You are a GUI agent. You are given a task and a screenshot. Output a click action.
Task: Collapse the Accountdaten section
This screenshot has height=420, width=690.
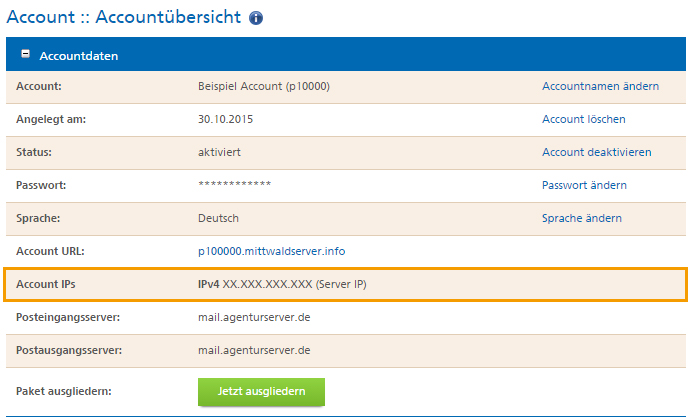(26, 54)
